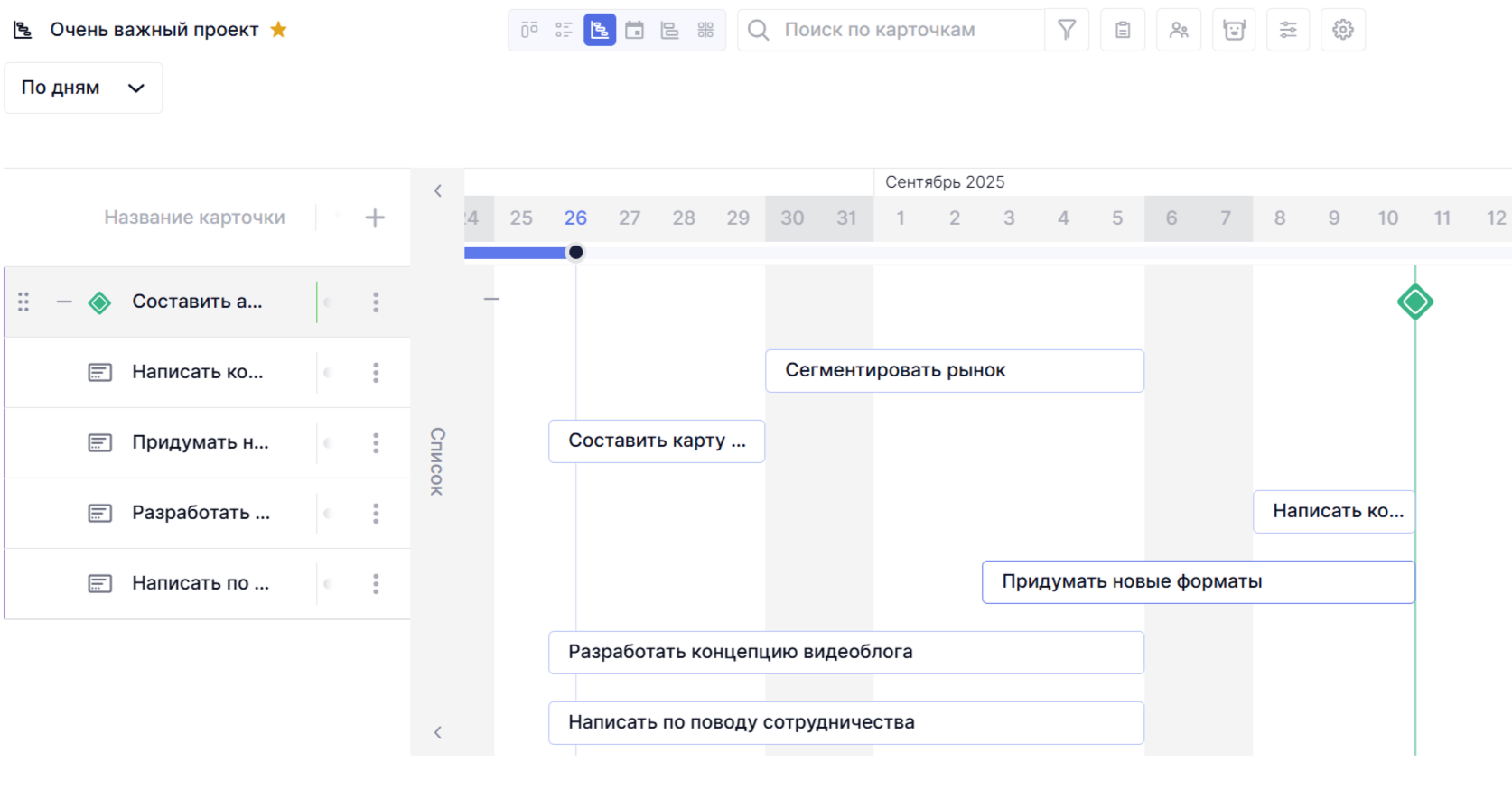The width and height of the screenshot is (1512, 808).
Task: Select the "Разработать ..." row title
Action: tap(201, 513)
